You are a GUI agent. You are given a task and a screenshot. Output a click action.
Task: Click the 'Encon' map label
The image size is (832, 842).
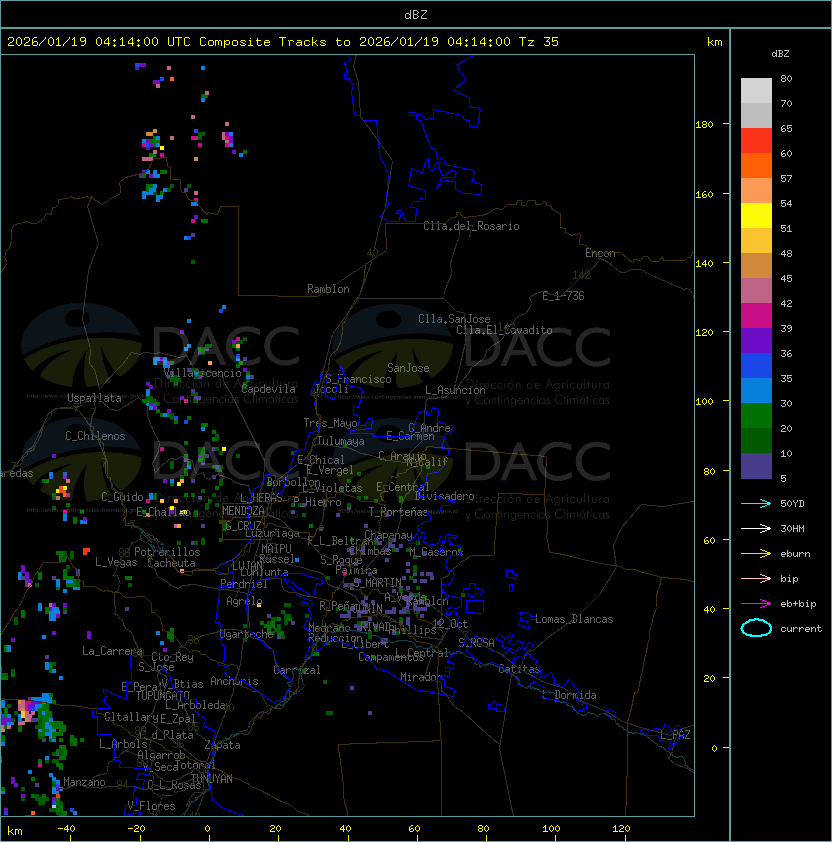point(600,253)
